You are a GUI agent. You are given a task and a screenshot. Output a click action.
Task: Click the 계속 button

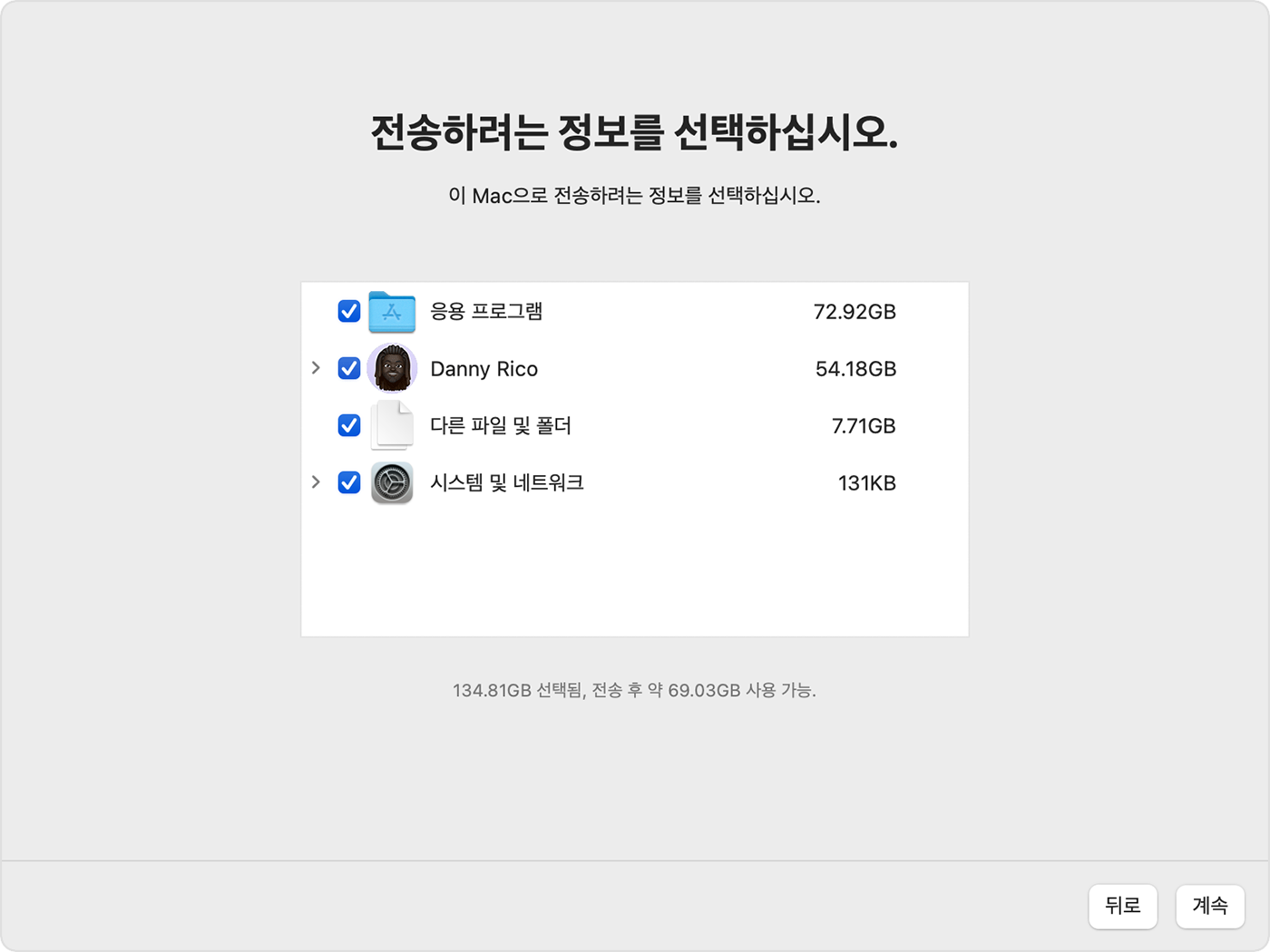point(1210,907)
